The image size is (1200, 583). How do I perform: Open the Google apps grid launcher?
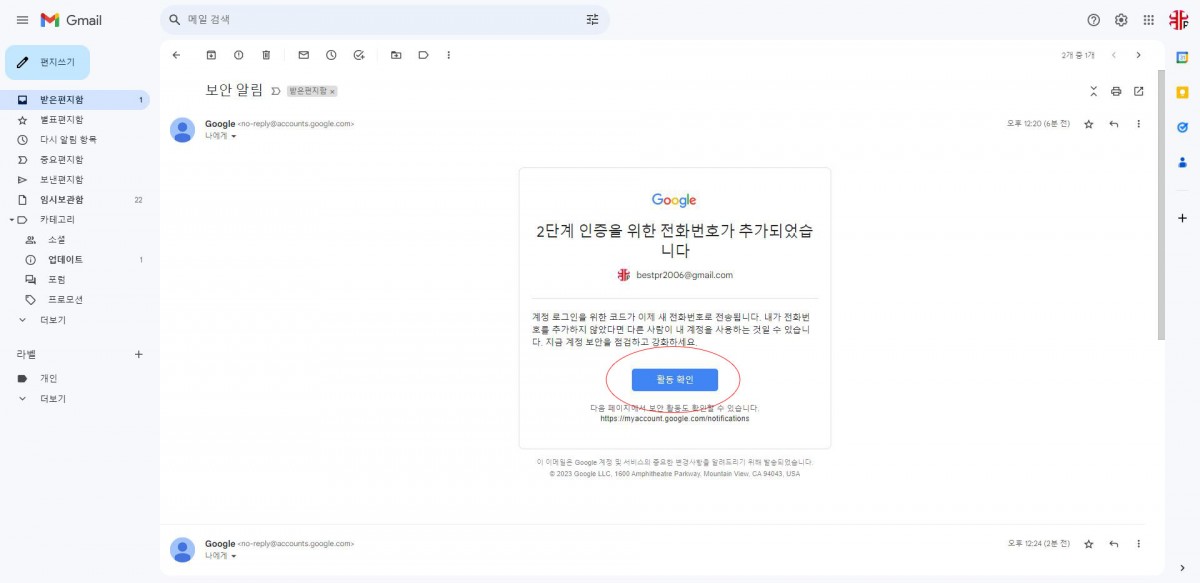[1148, 20]
